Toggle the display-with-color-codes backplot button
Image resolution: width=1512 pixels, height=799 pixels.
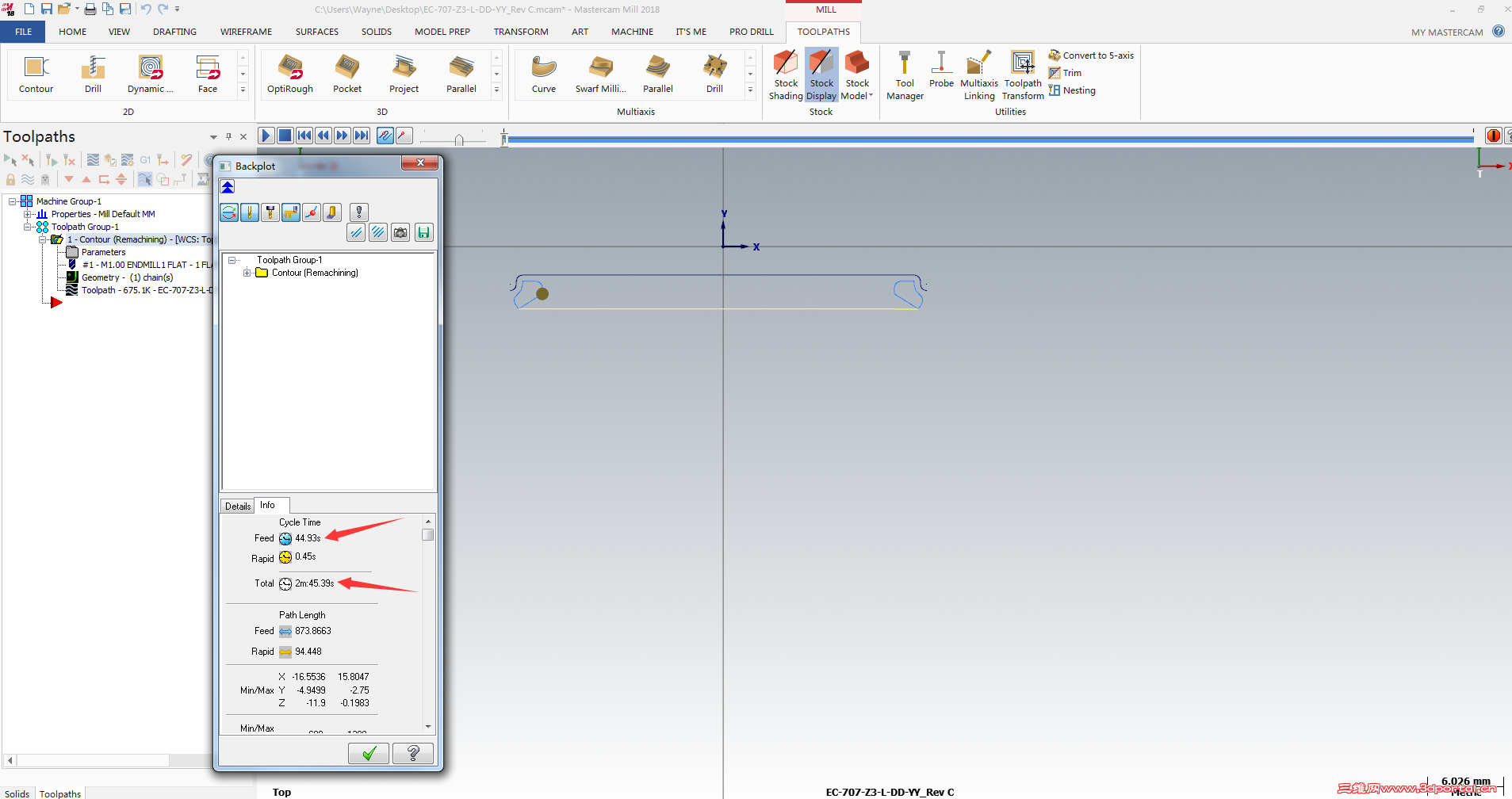click(x=229, y=212)
